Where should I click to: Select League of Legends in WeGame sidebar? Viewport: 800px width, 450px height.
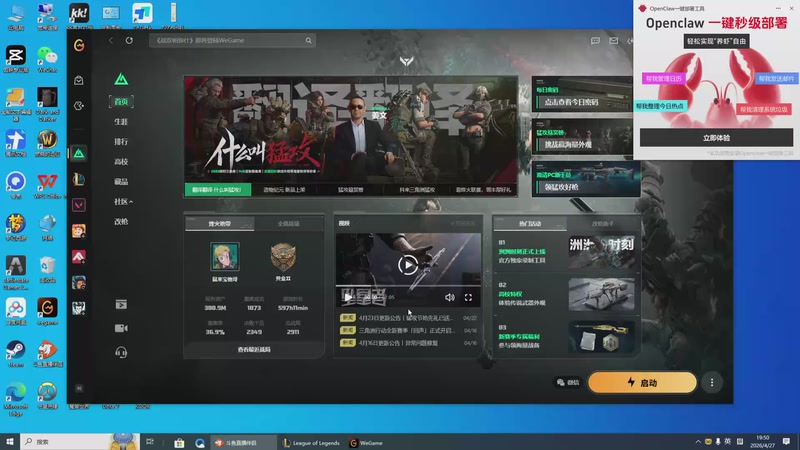[x=79, y=179]
